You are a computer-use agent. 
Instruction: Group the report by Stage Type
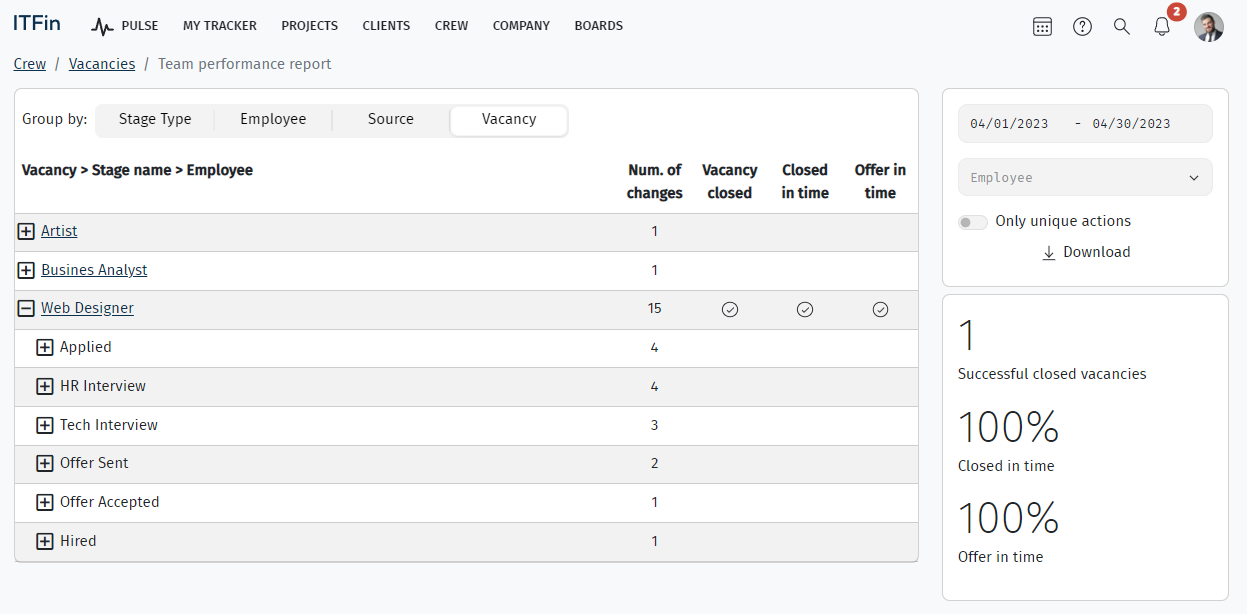[x=155, y=120]
